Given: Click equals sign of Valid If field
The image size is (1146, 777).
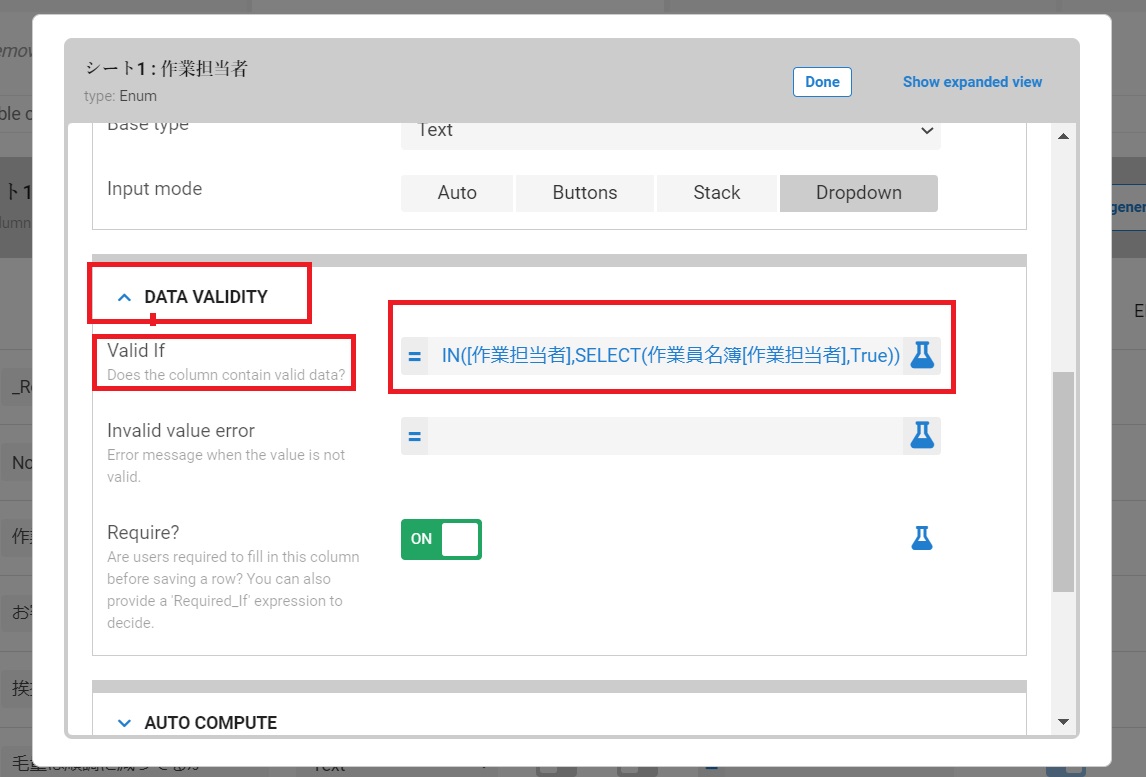Looking at the screenshot, I should [414, 356].
